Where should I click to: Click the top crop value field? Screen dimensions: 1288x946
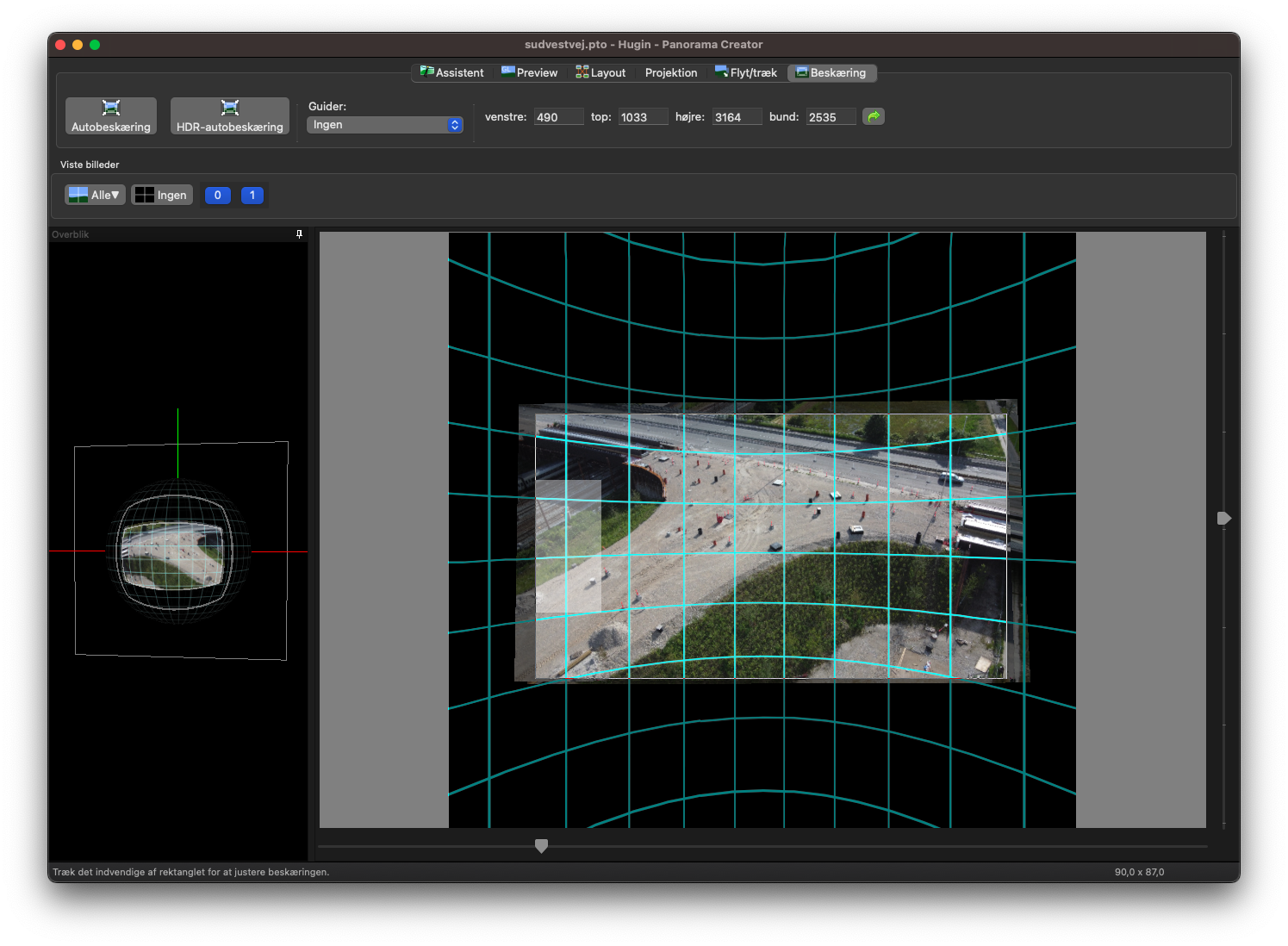tap(643, 117)
